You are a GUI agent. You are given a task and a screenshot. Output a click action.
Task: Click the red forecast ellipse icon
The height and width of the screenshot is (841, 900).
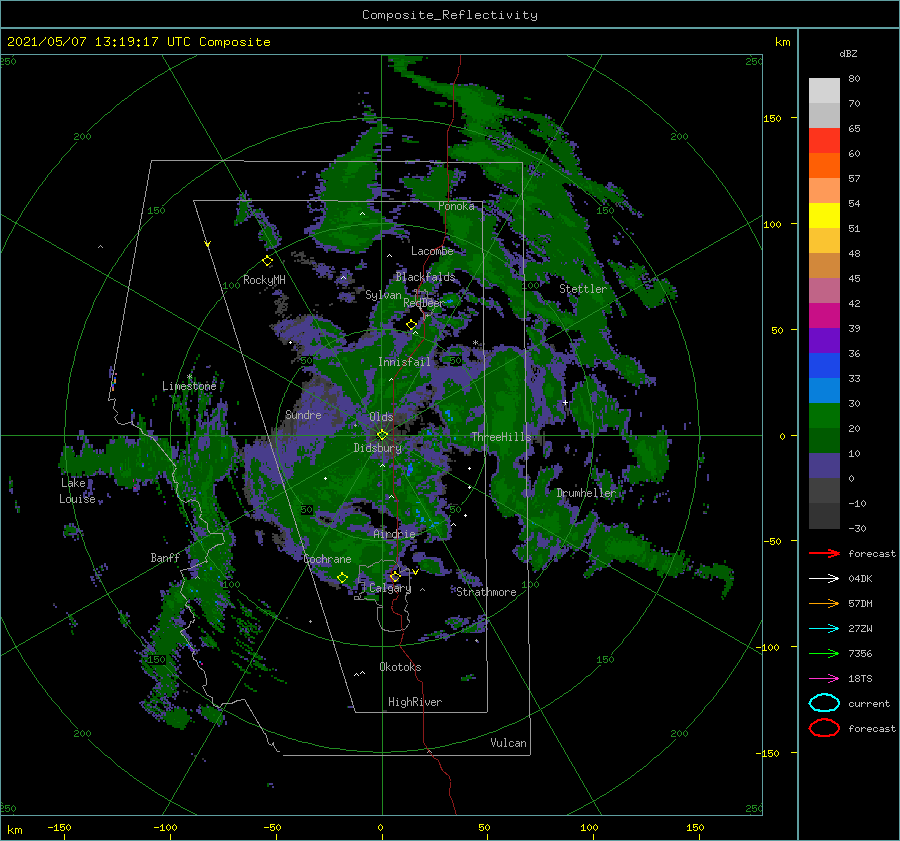(824, 728)
